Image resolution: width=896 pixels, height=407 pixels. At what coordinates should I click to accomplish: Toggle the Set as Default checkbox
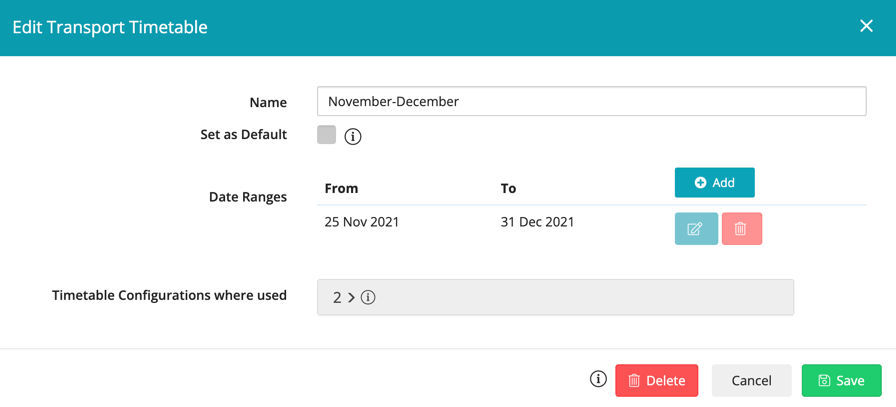[x=327, y=135]
